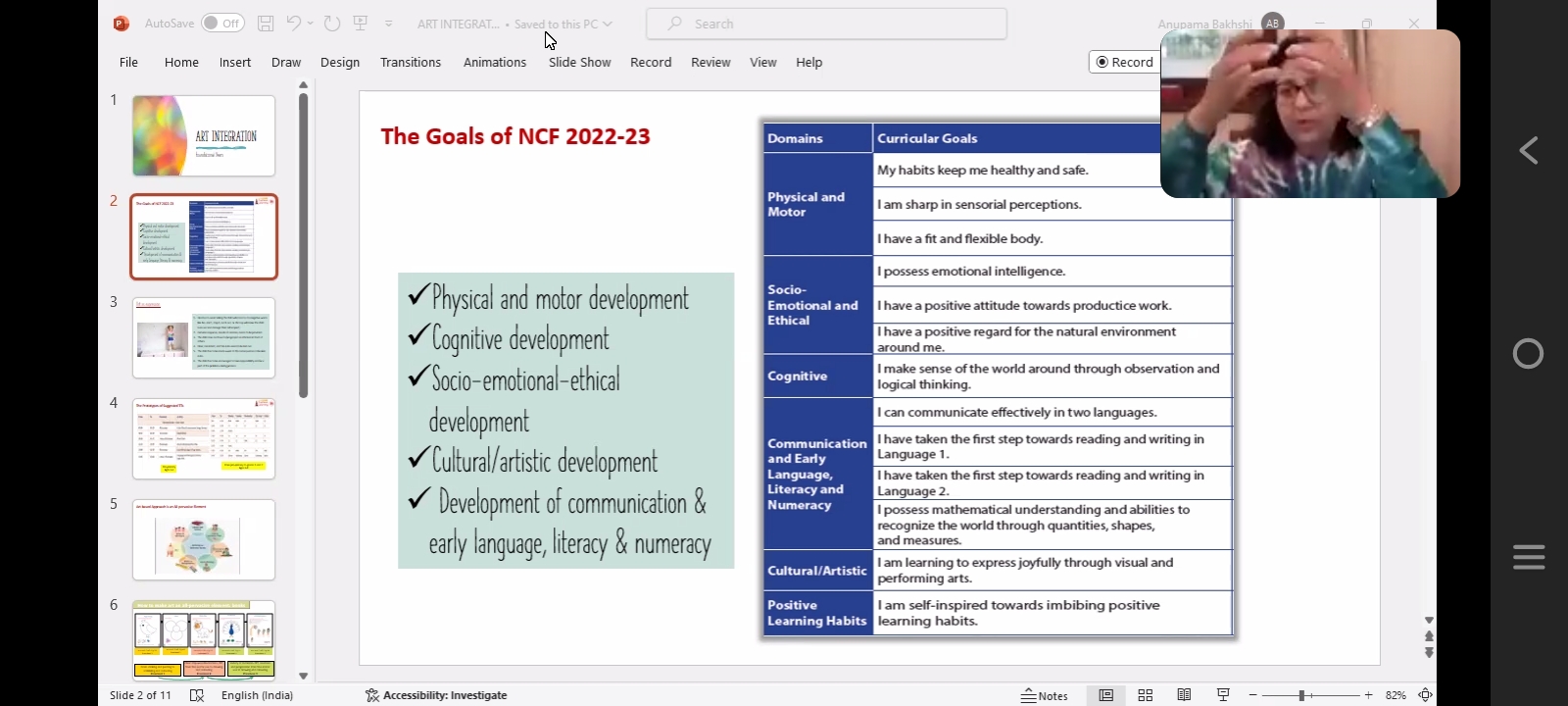Go to the Transitions tab
The height and width of the screenshot is (706, 1568).
pos(411,62)
